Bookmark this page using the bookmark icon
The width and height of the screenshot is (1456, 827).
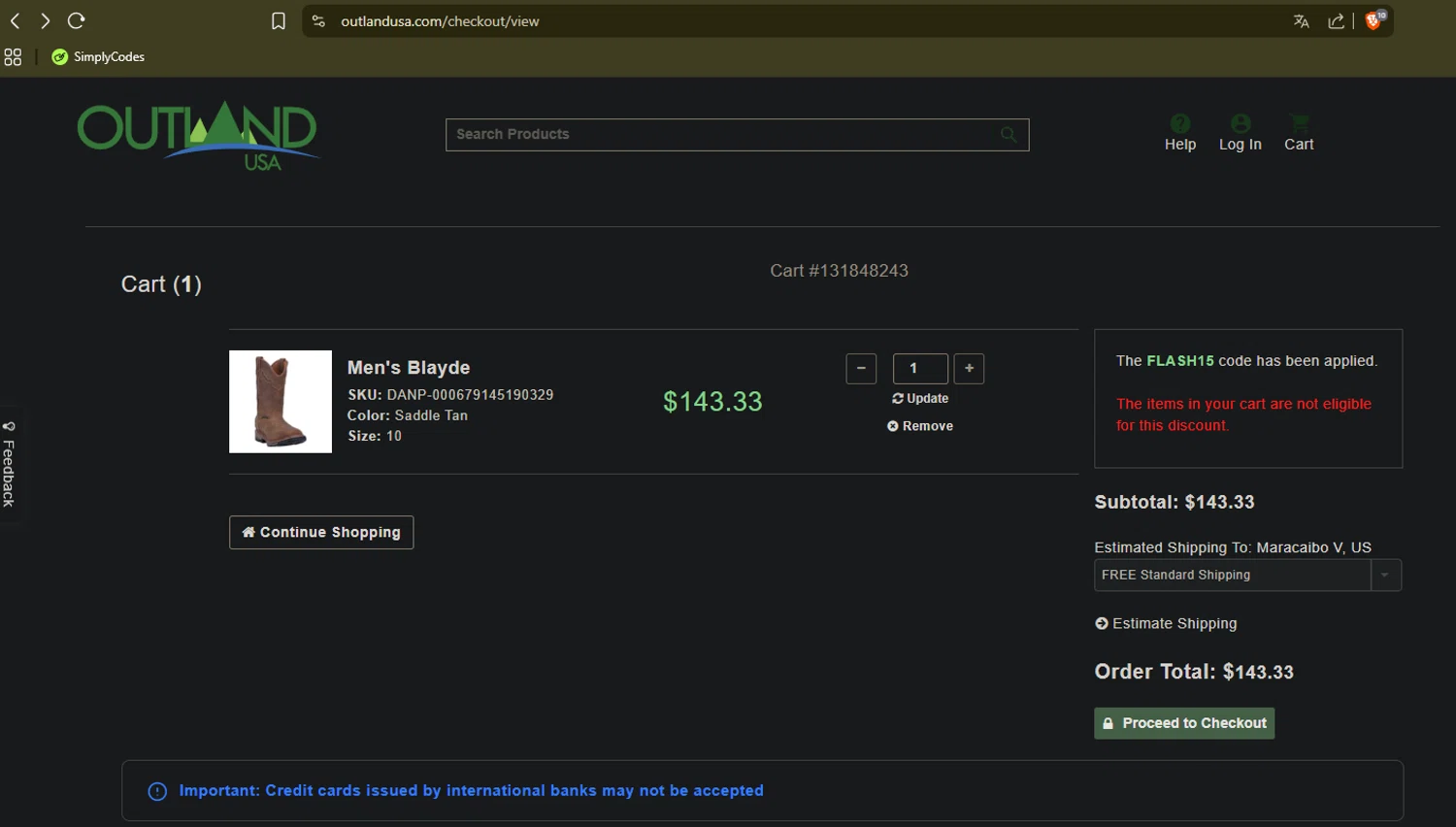point(279,21)
